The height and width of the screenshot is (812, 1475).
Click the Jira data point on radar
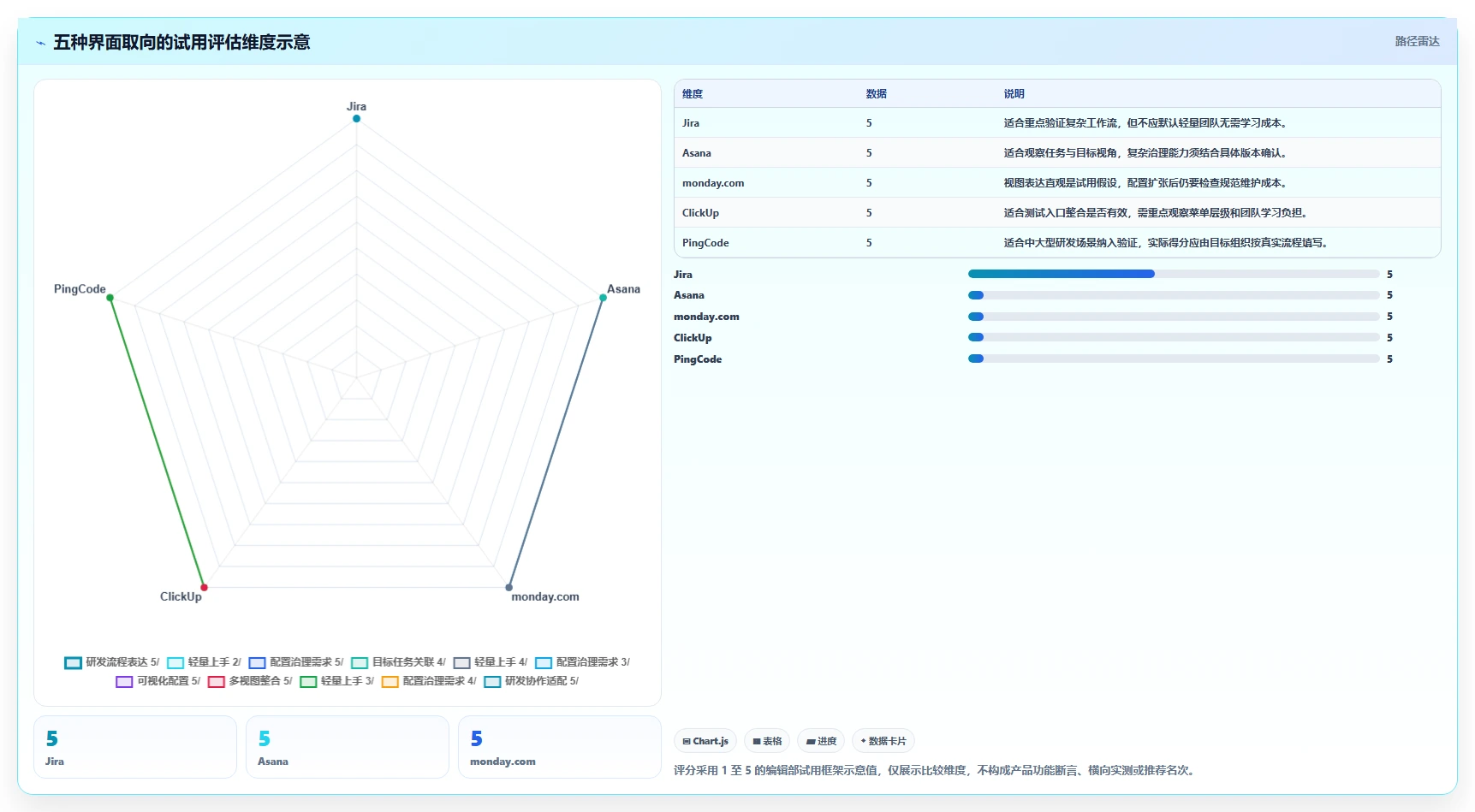click(x=356, y=118)
